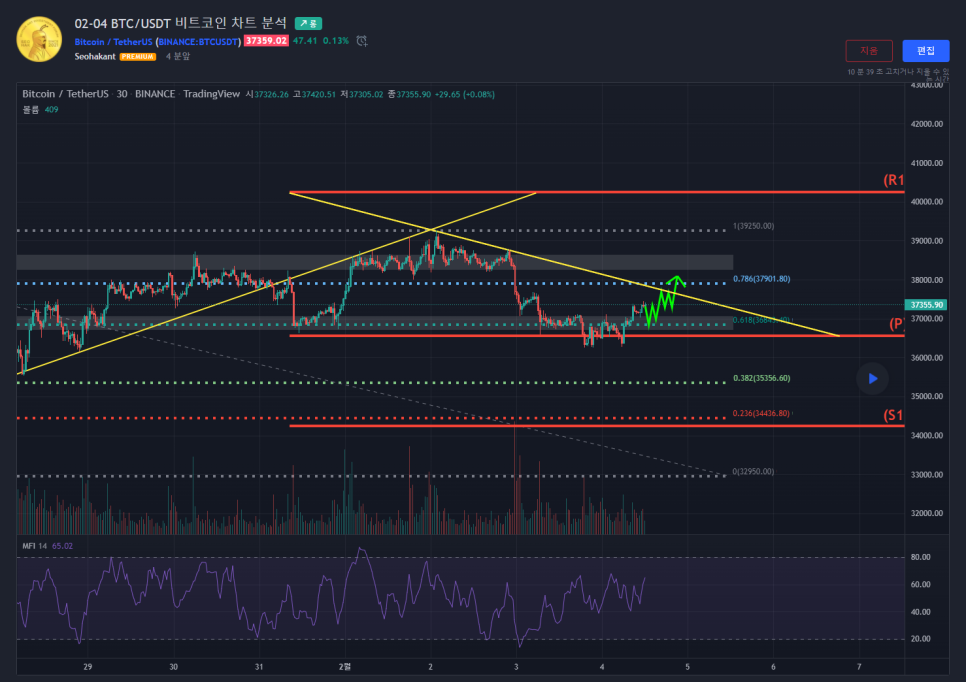Click the green Long direction badge
Image resolution: width=966 pixels, height=682 pixels.
pyautogui.click(x=308, y=23)
